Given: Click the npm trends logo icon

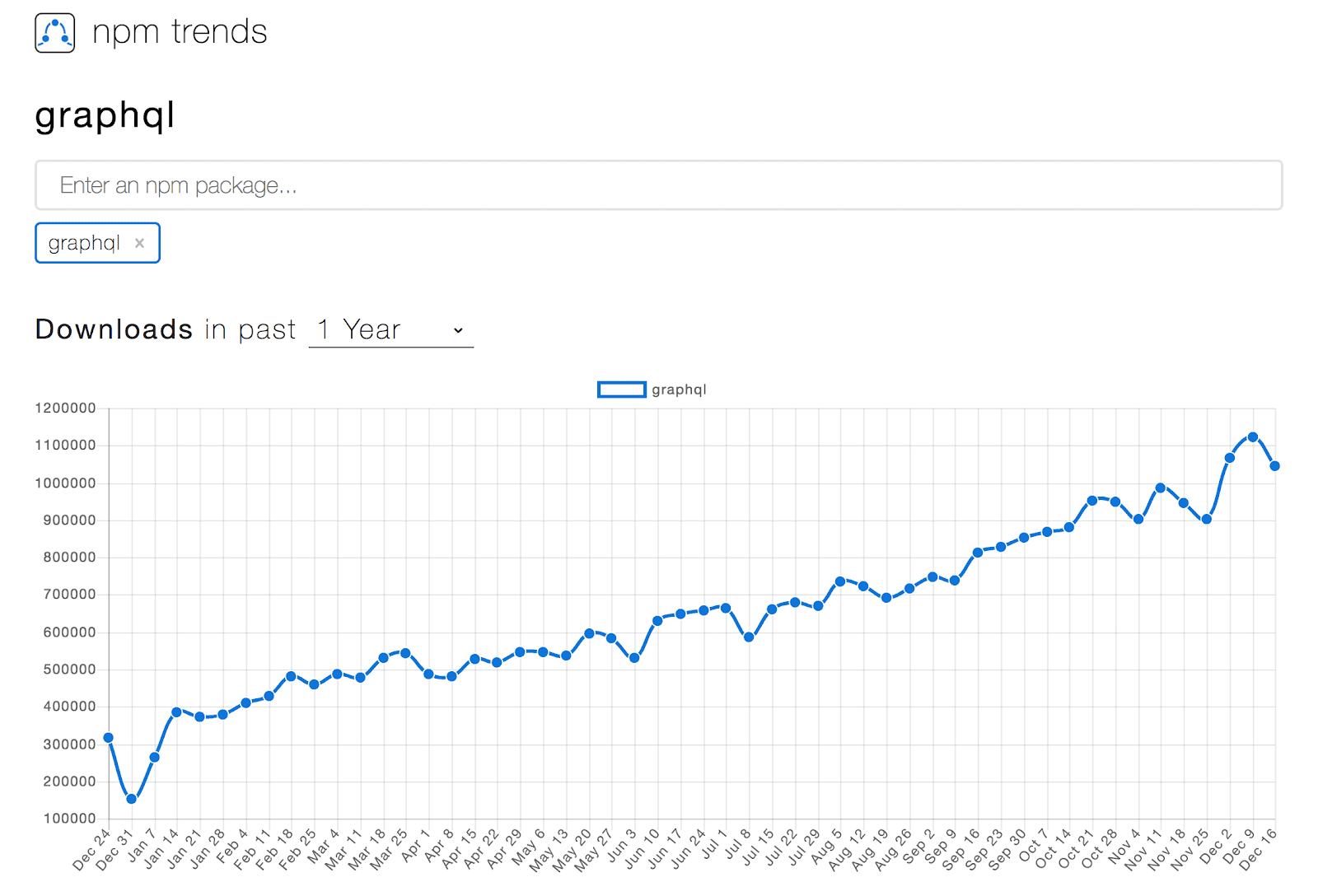Looking at the screenshot, I should coord(55,33).
